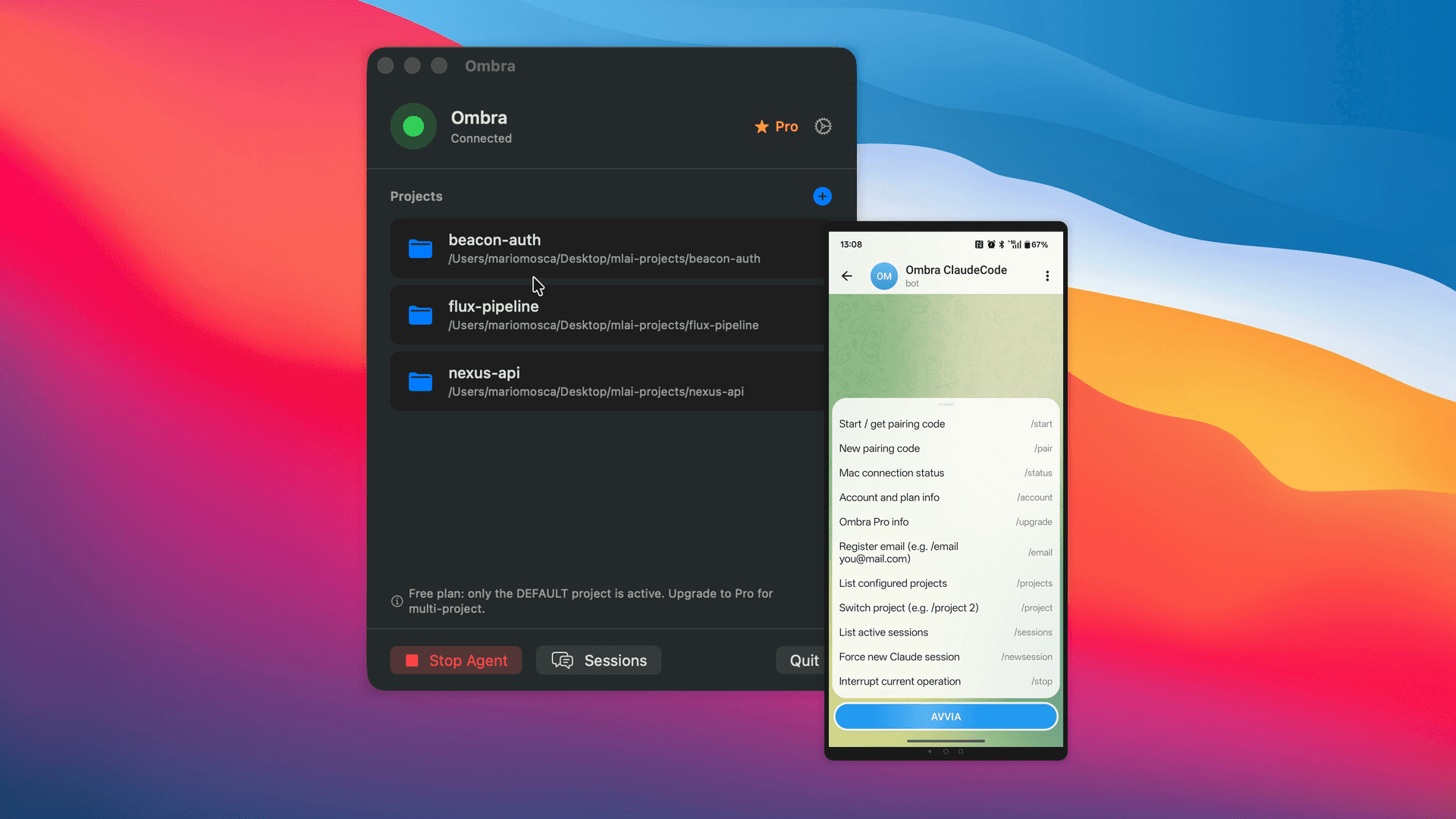The width and height of the screenshot is (1456, 819).
Task: Click the green Connected status indicator
Action: pyautogui.click(x=413, y=126)
